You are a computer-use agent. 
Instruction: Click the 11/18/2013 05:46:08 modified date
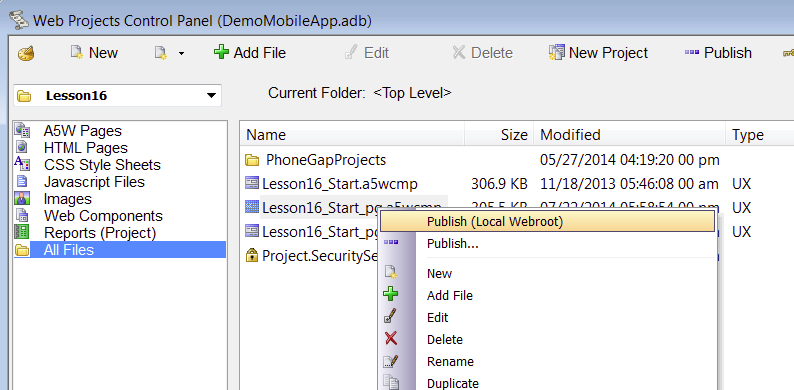click(629, 184)
